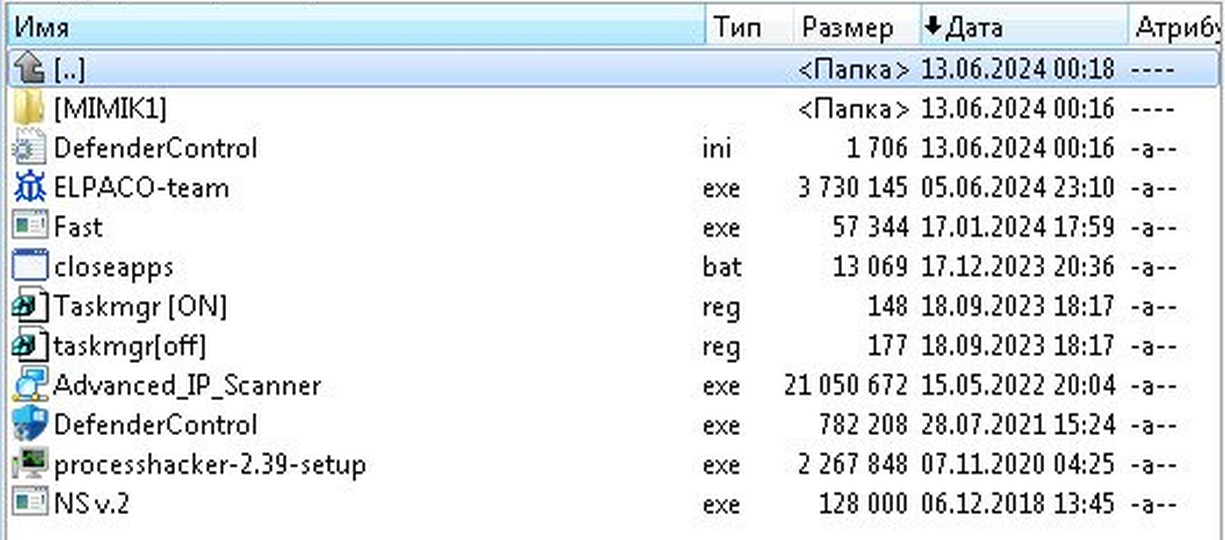The image size is (1225, 540).
Task: Click the size value 3 730 145
Action: [x=853, y=187]
